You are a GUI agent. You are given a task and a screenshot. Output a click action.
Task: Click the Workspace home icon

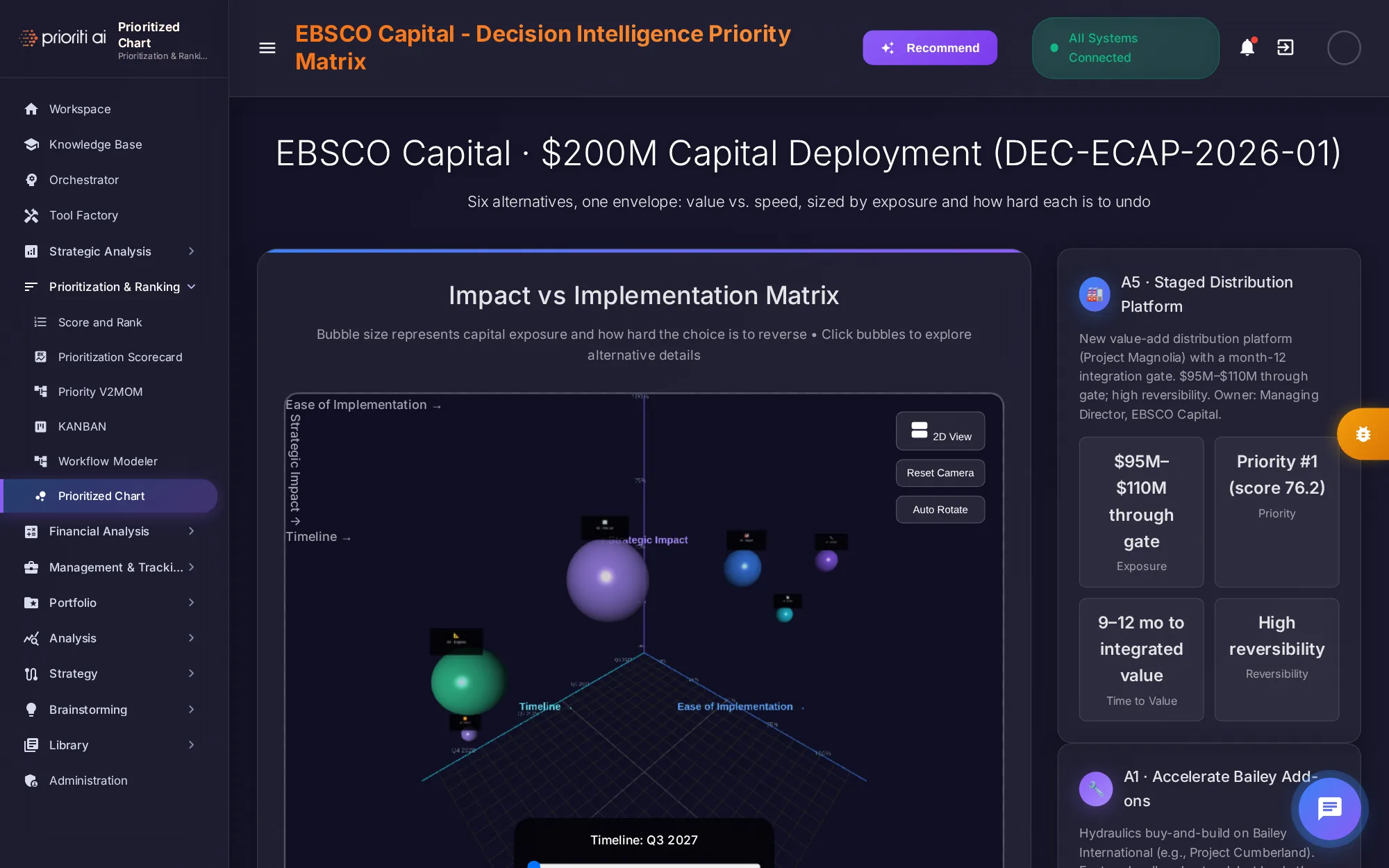tap(31, 109)
